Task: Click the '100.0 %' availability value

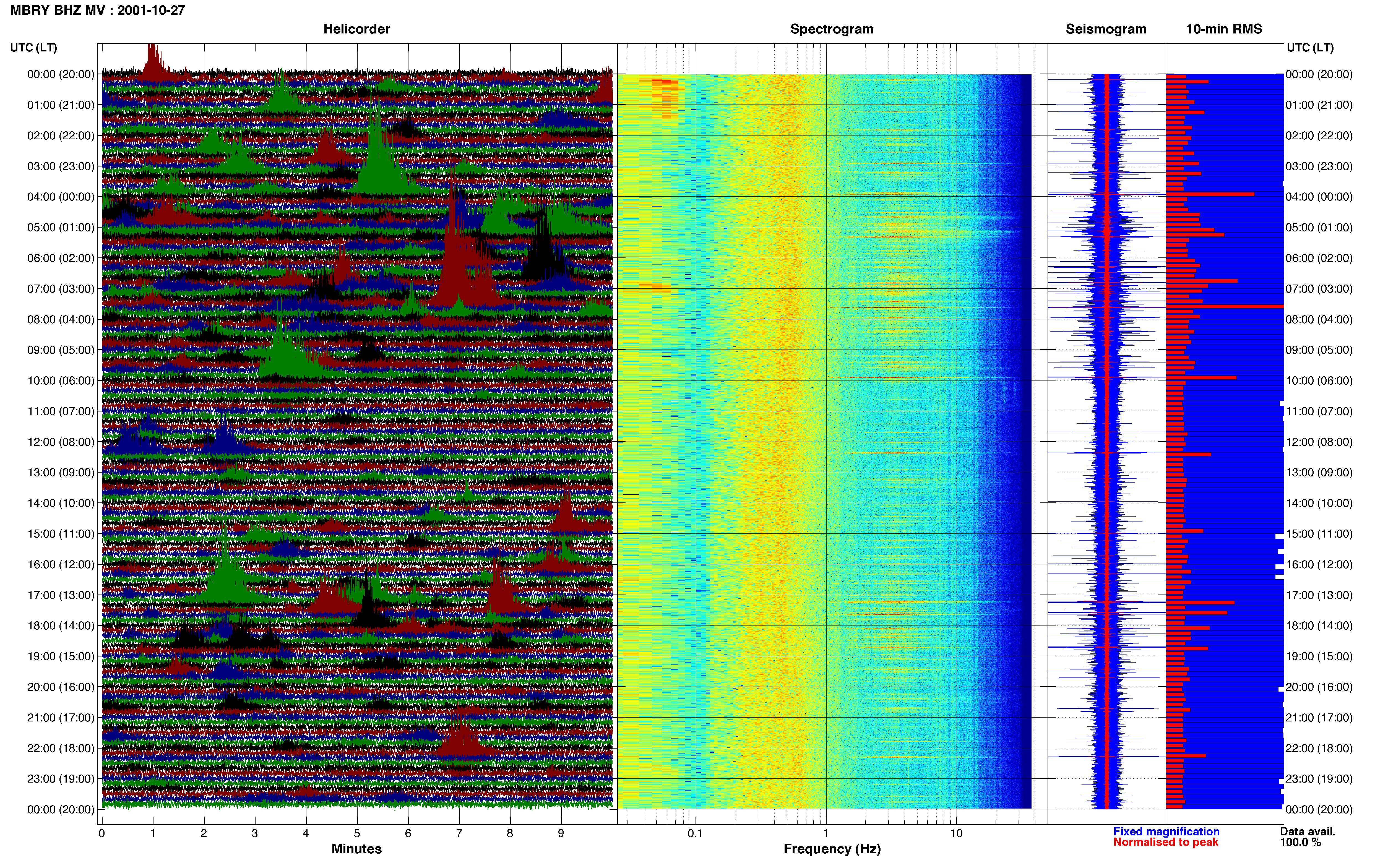Action: (x=1300, y=843)
